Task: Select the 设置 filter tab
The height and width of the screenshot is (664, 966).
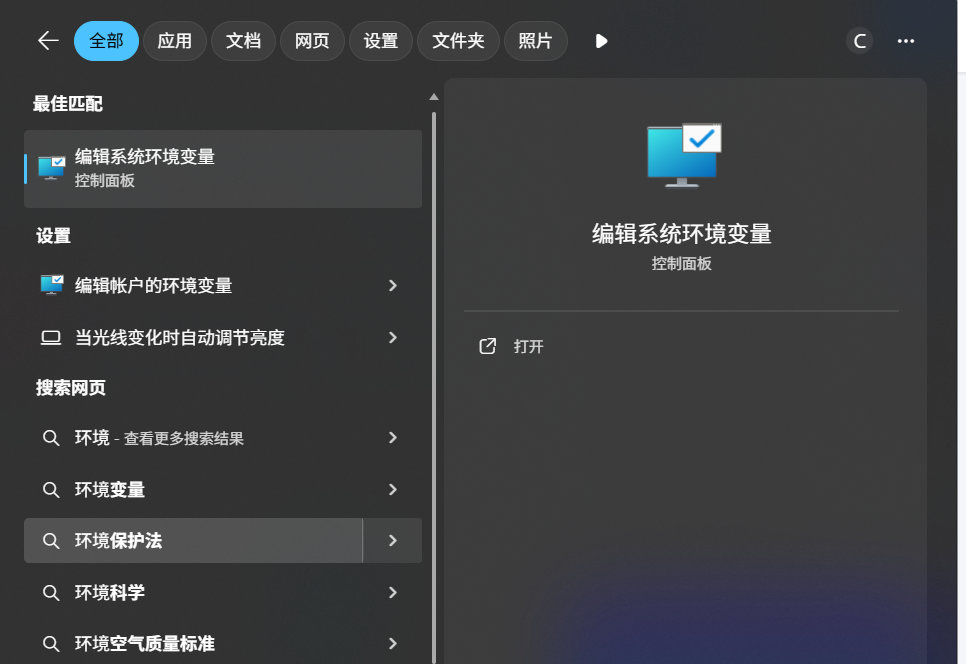Action: point(381,41)
